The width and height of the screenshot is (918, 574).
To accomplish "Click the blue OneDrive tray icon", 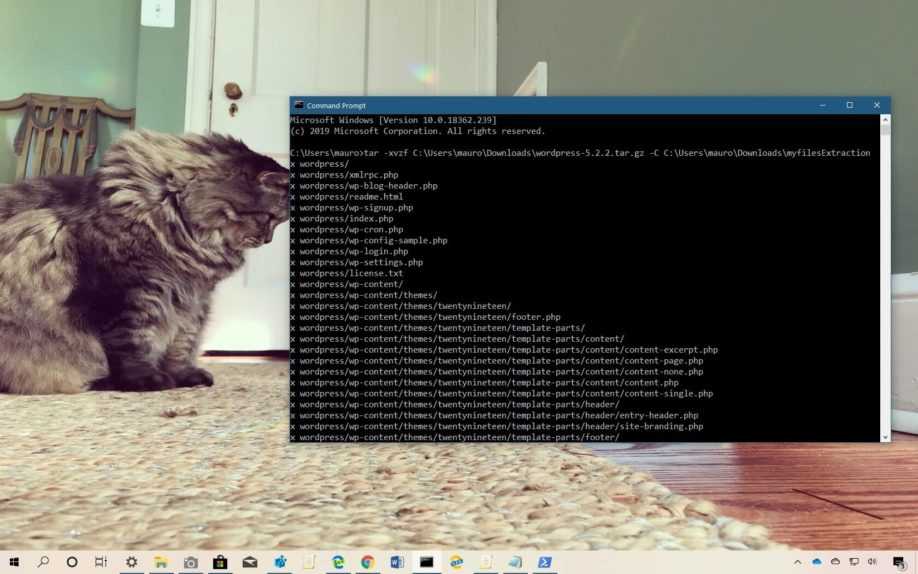I will pyautogui.click(x=817, y=562).
